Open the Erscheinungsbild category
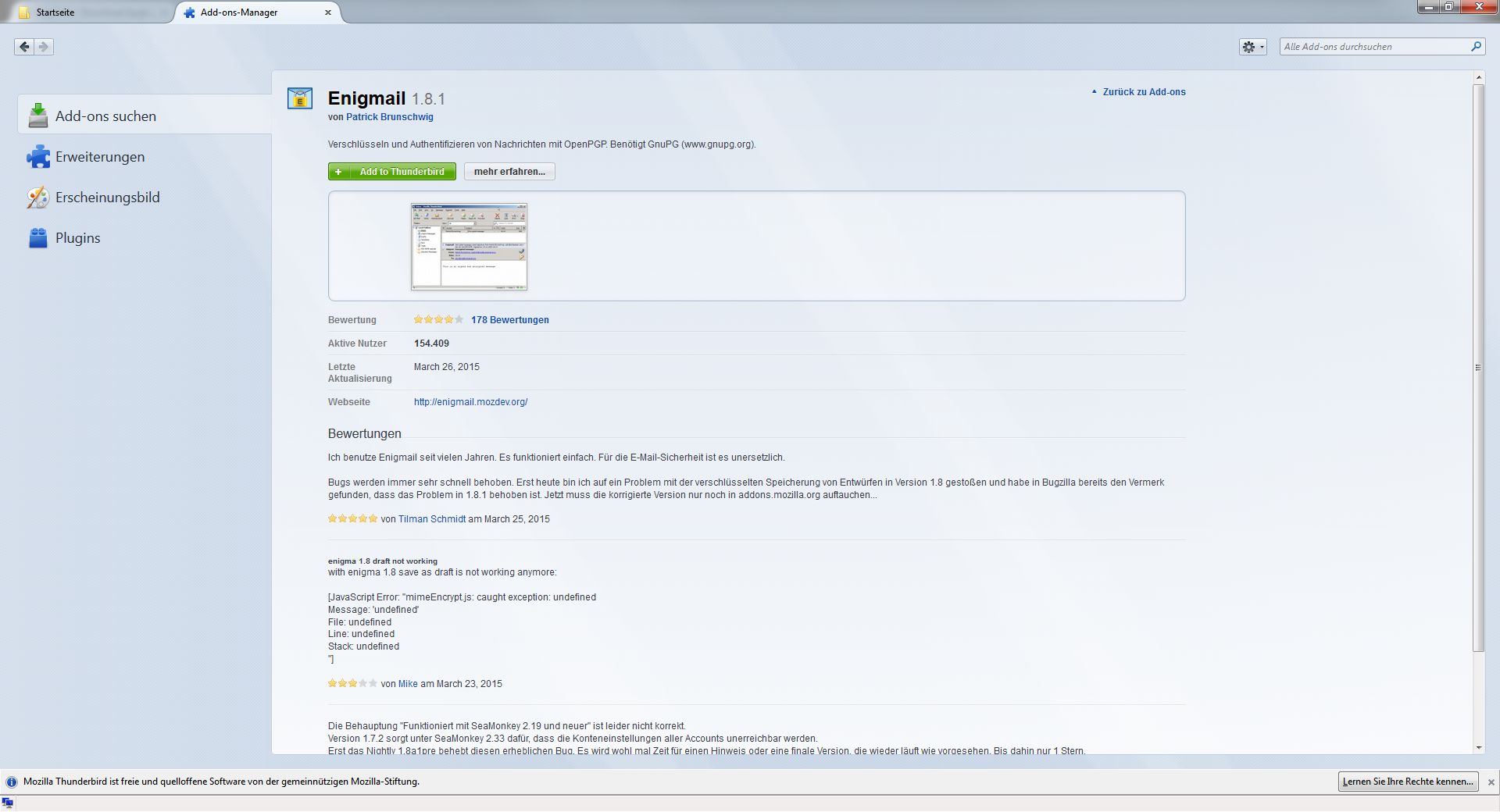The image size is (1500, 812). click(x=107, y=198)
